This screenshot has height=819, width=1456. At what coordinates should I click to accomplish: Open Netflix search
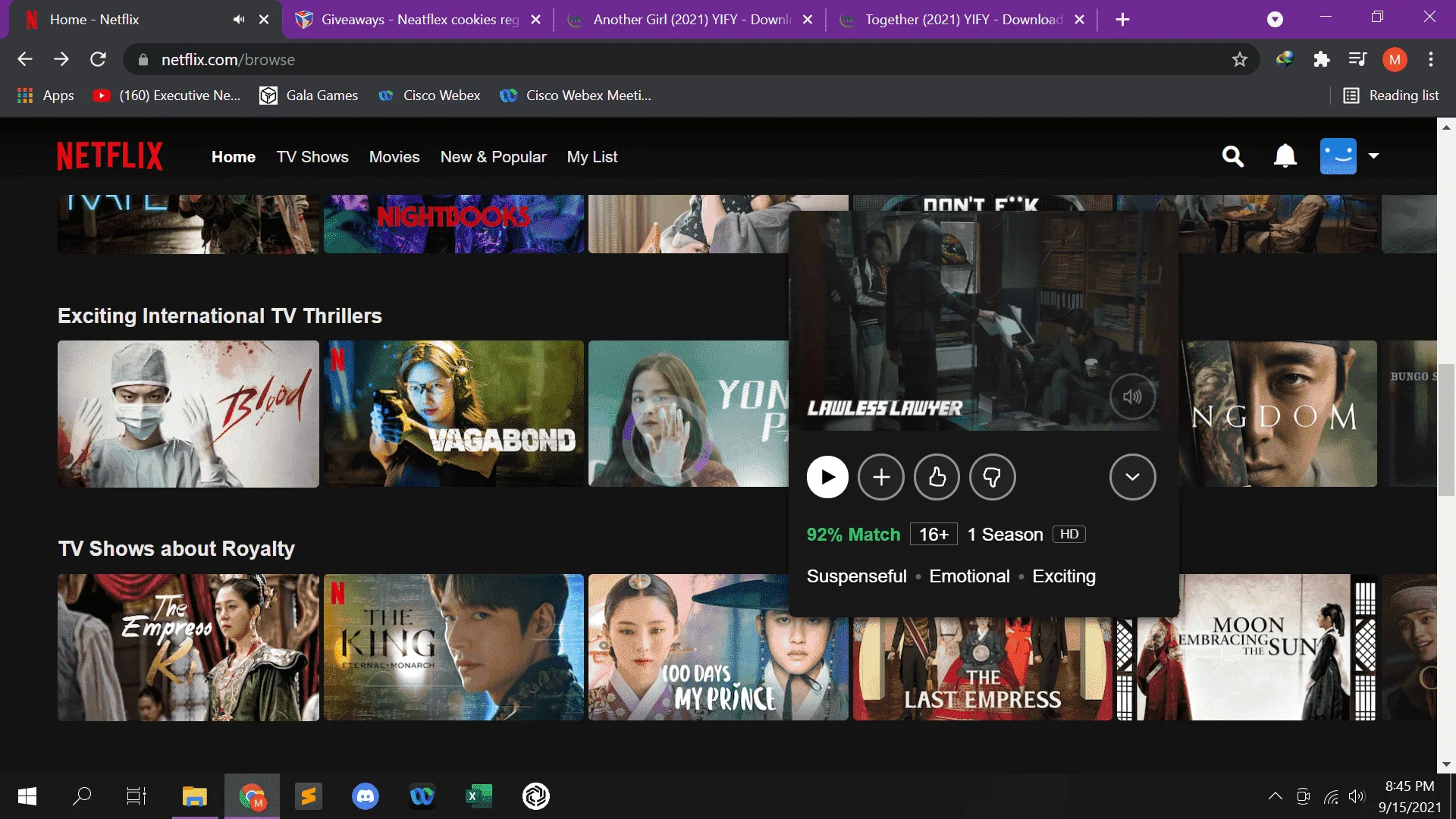(x=1233, y=156)
